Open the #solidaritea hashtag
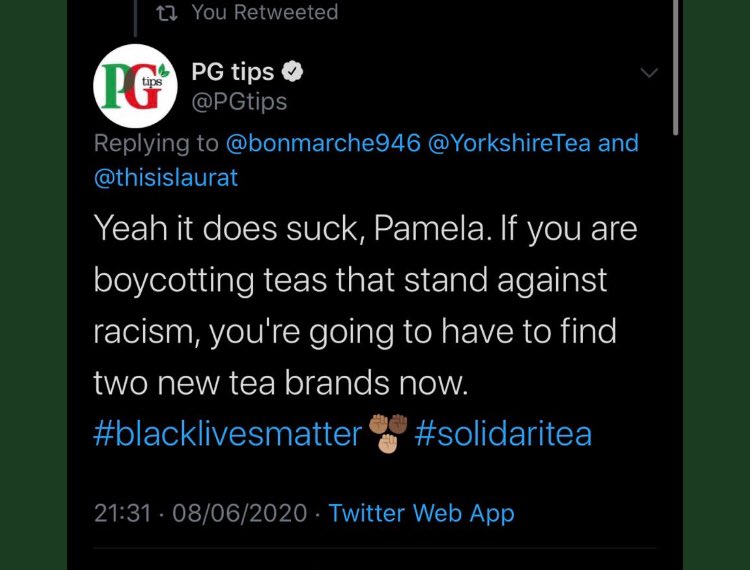Viewport: 750px width, 570px height. pyautogui.click(x=503, y=434)
